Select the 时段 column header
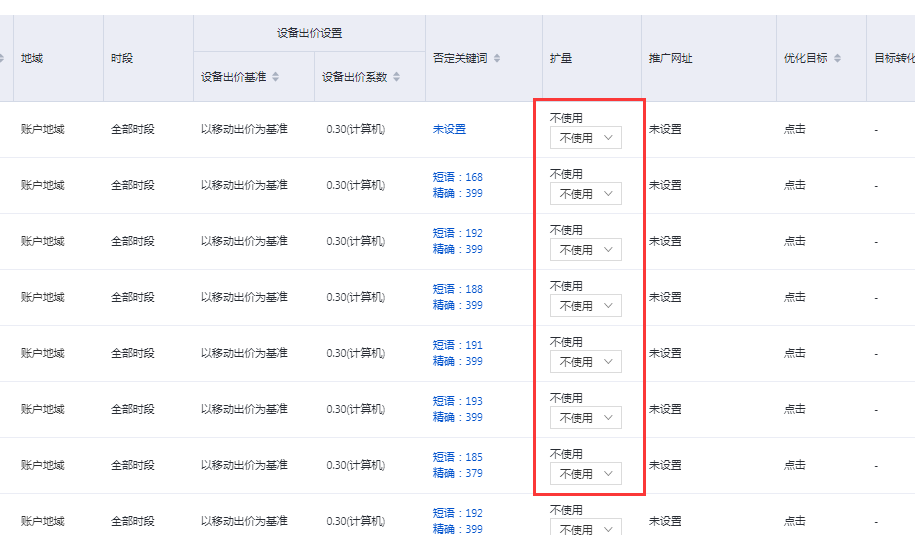 point(121,58)
